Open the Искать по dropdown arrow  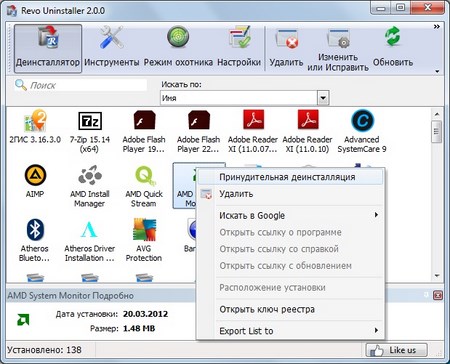pyautogui.click(x=323, y=98)
